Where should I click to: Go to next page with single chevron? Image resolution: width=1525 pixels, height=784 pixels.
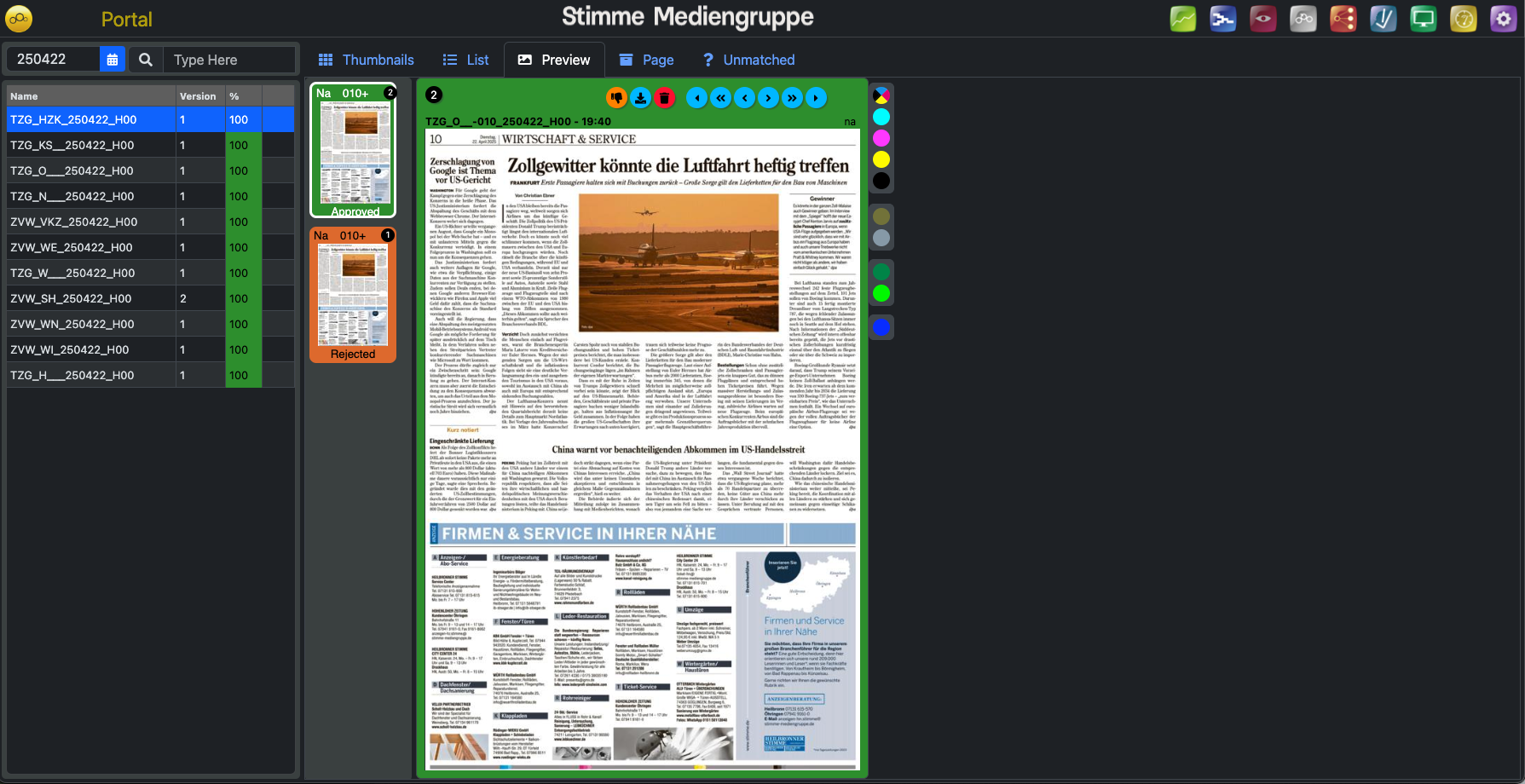coord(769,98)
